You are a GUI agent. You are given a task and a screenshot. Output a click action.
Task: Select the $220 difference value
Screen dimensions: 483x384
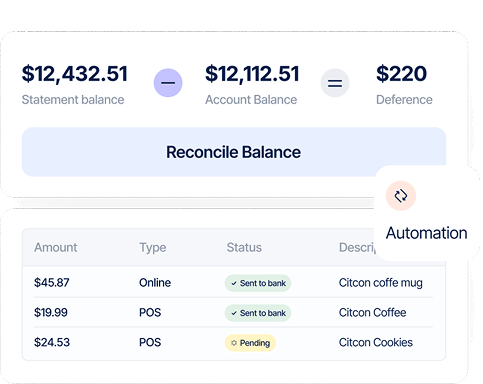pos(401,74)
